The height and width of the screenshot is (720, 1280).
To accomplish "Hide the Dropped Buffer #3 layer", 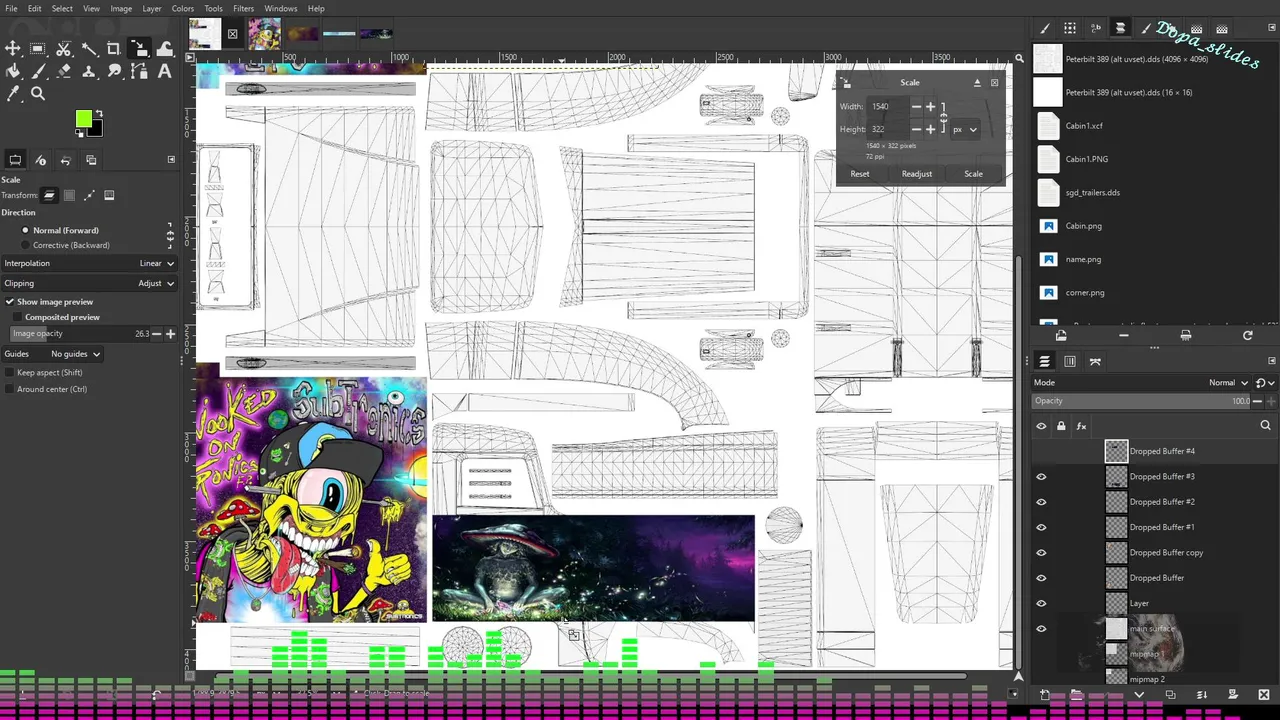I will 1041,477.
